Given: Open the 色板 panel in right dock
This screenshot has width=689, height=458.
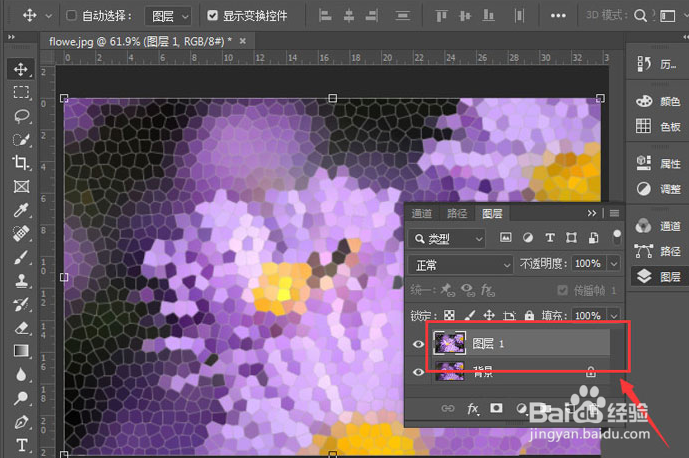Looking at the screenshot, I should [658, 127].
